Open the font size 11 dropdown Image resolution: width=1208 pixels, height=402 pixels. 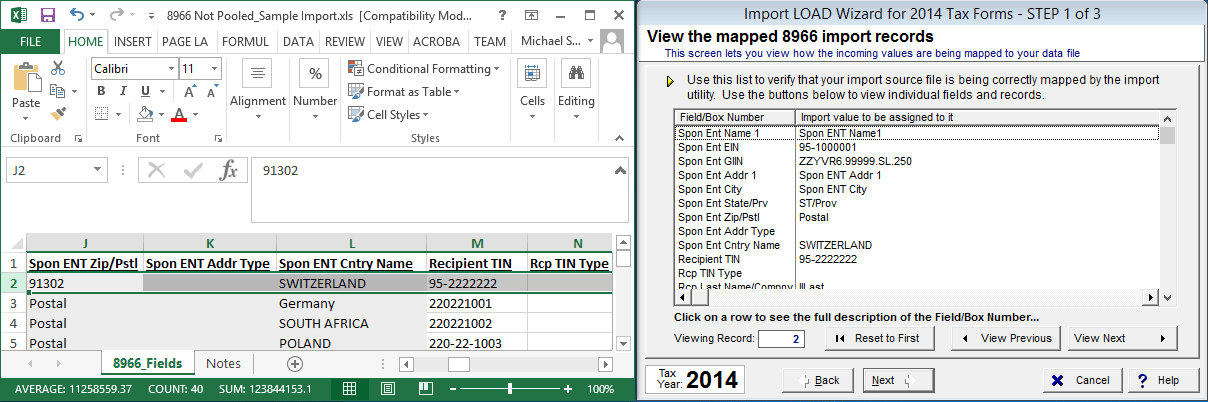[216, 69]
